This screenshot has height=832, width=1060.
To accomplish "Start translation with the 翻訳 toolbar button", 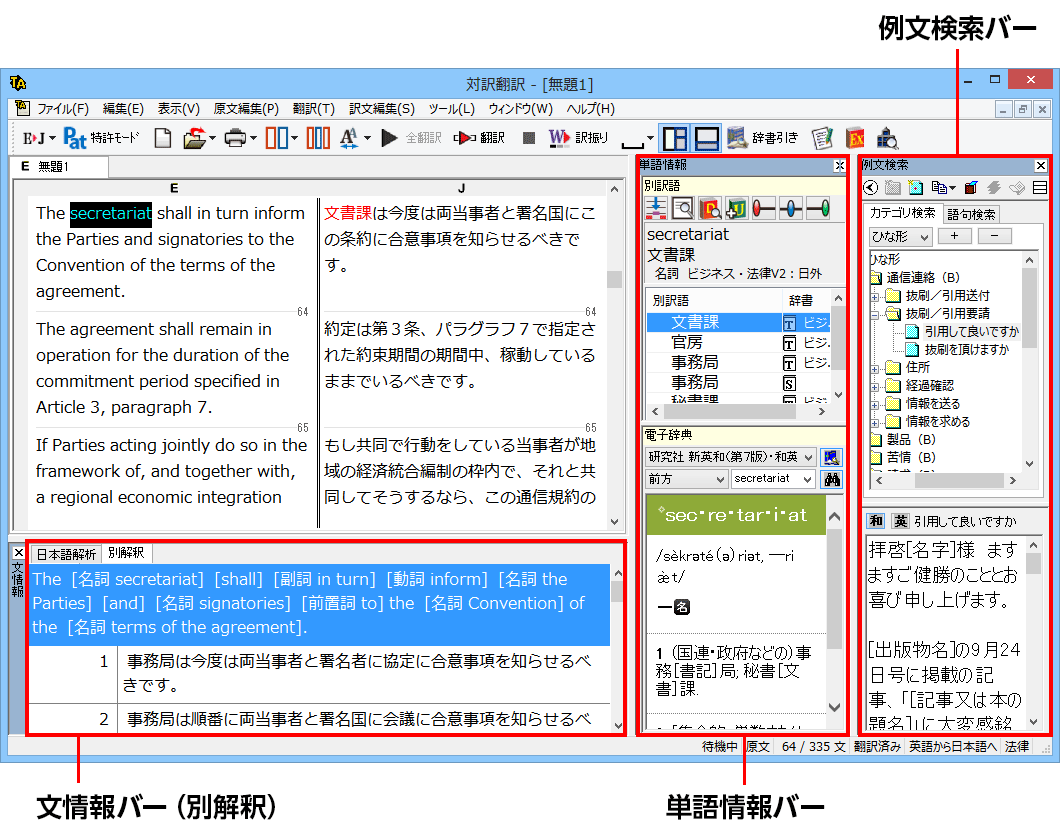I will 479,138.
